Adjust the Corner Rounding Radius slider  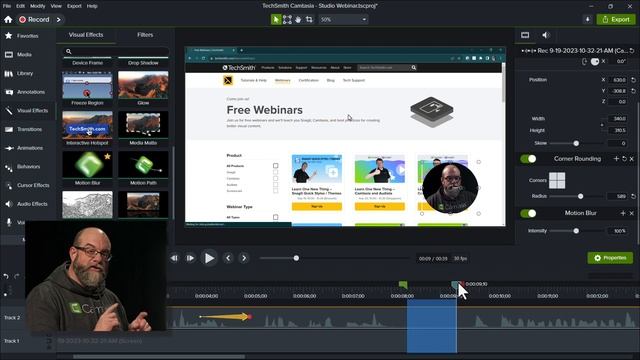[580, 196]
